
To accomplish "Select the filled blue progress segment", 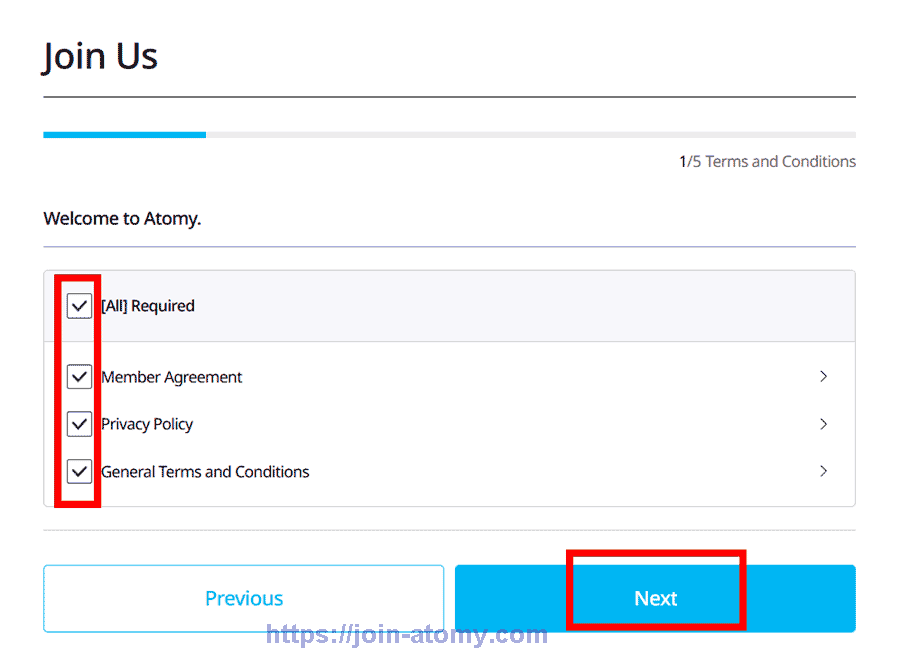I will (124, 134).
